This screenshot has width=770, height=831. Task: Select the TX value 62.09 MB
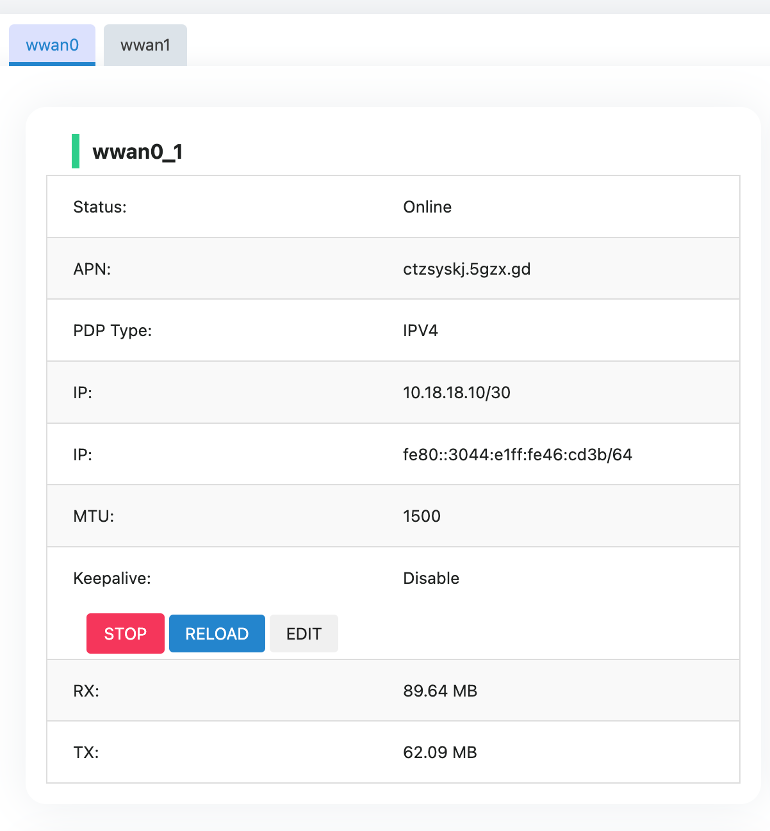click(x=439, y=752)
